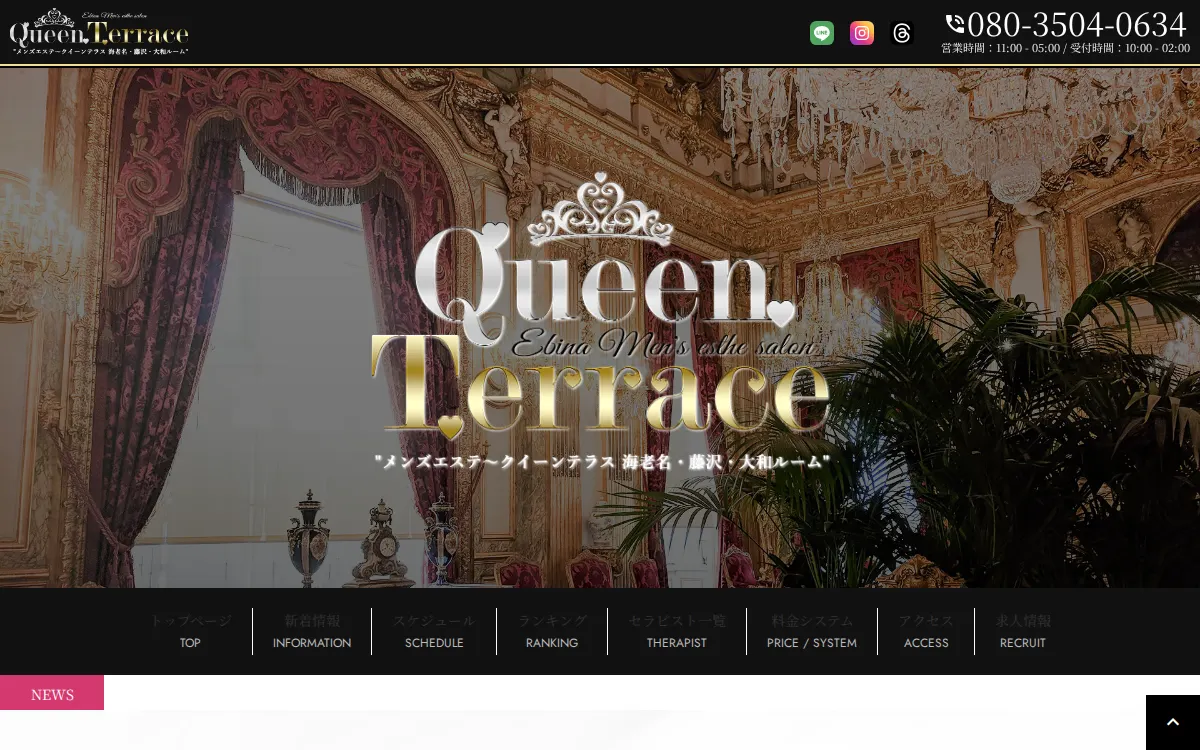Go to the TOP navigation item
This screenshot has width=1200, height=750.
click(190, 632)
